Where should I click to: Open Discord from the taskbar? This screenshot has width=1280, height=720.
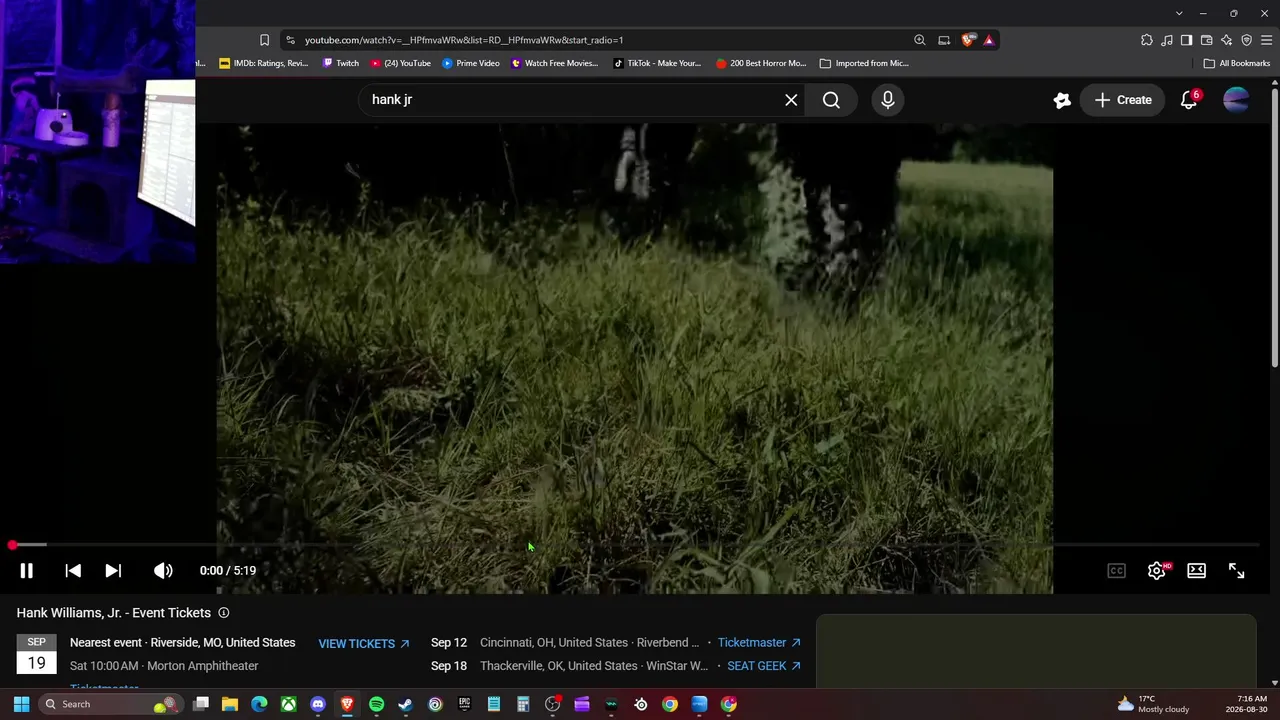pos(318,704)
